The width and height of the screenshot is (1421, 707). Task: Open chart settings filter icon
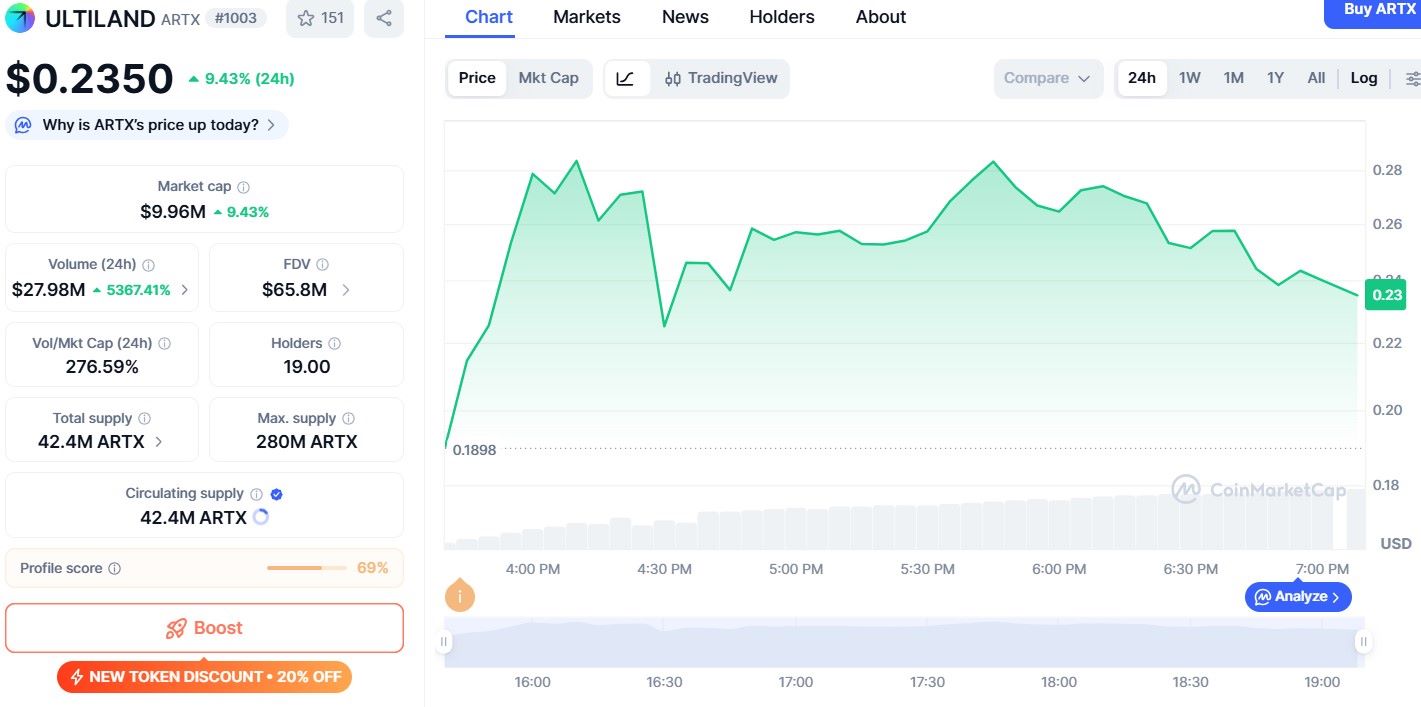(x=1412, y=79)
